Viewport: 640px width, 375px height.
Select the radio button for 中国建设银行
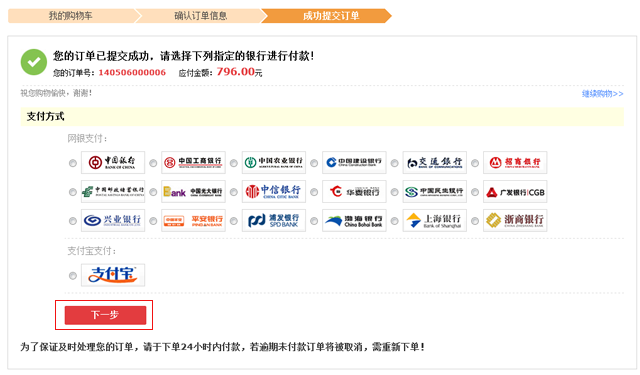(314, 163)
